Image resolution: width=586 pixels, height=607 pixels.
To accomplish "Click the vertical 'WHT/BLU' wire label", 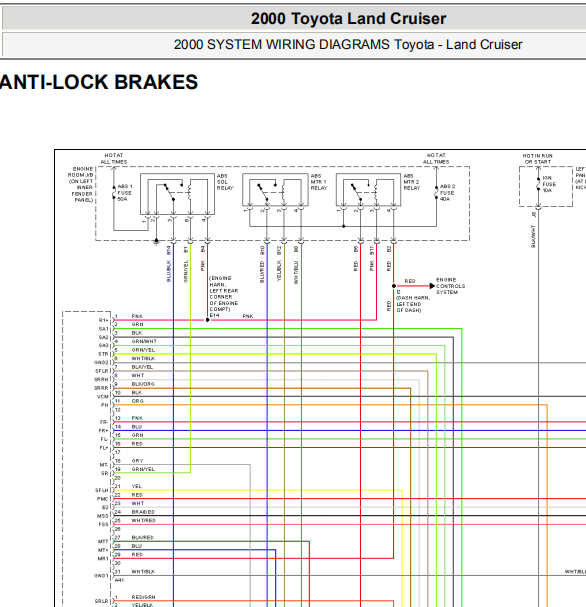I will (296, 272).
